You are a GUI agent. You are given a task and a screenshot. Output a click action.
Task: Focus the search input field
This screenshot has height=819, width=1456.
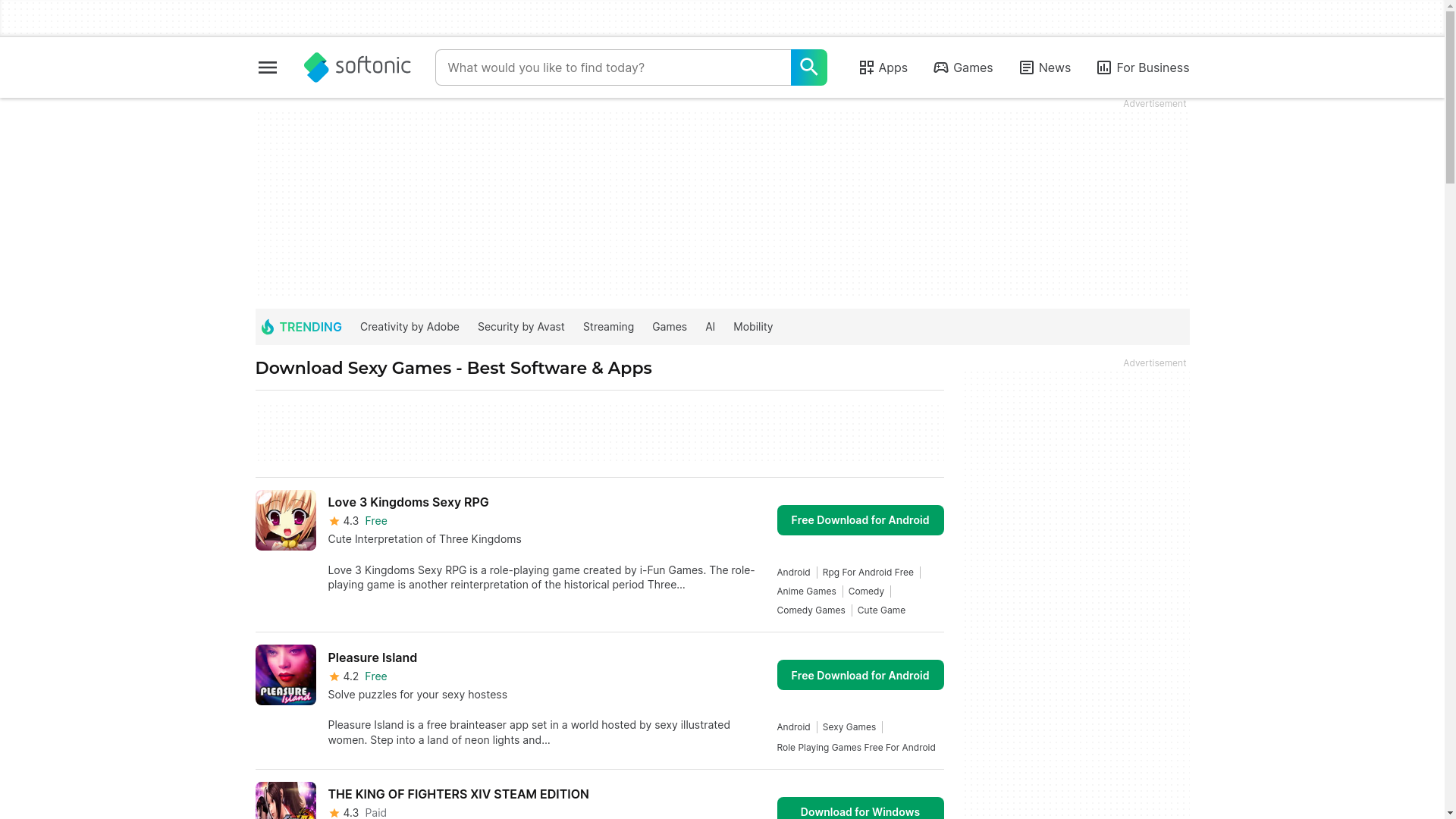[x=613, y=67]
